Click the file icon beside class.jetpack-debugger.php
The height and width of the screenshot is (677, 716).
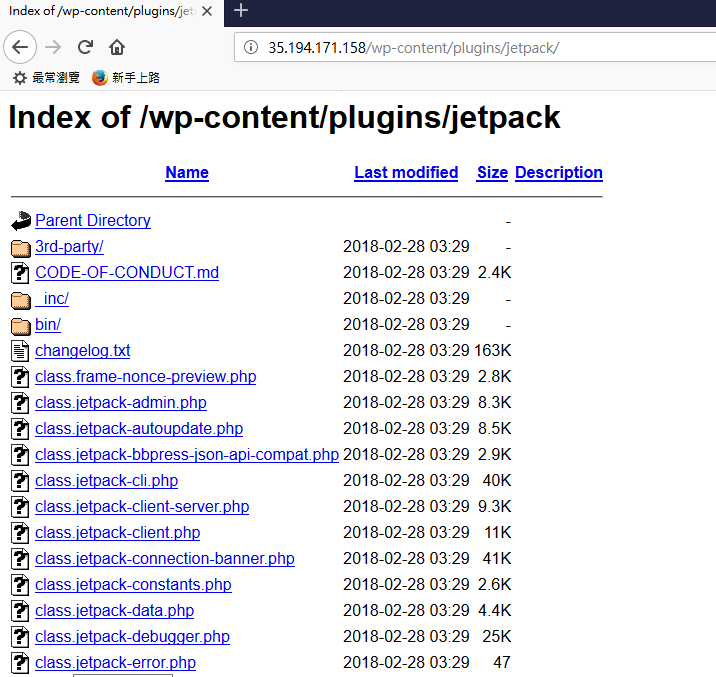pos(20,637)
